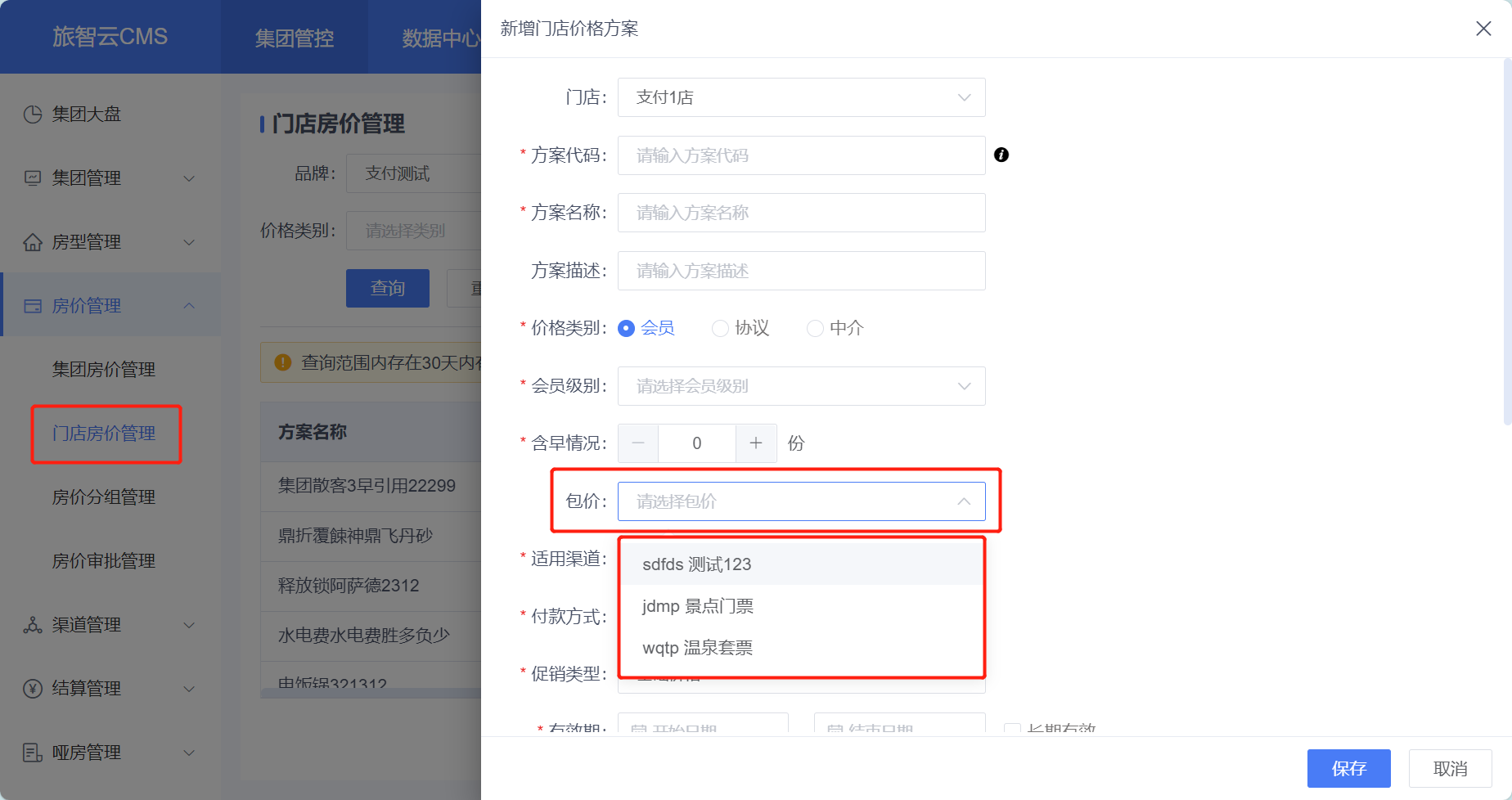Collapse the 包价 dropdown
Image resolution: width=1512 pixels, height=800 pixels.
964,501
